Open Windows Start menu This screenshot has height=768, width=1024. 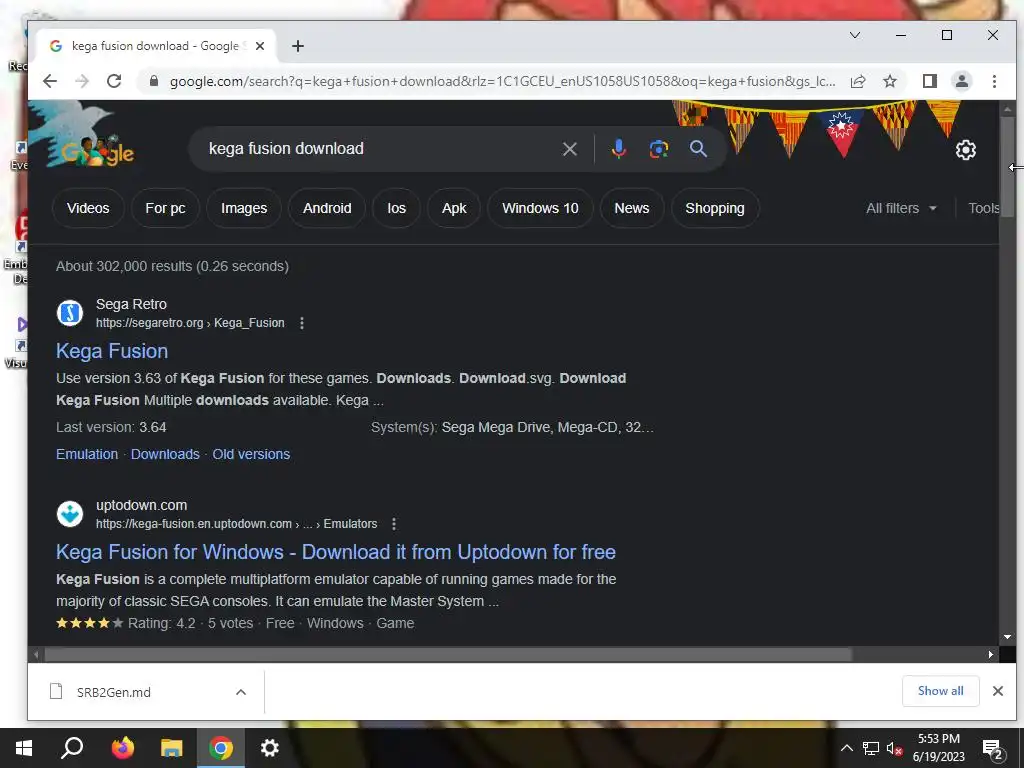(24, 748)
